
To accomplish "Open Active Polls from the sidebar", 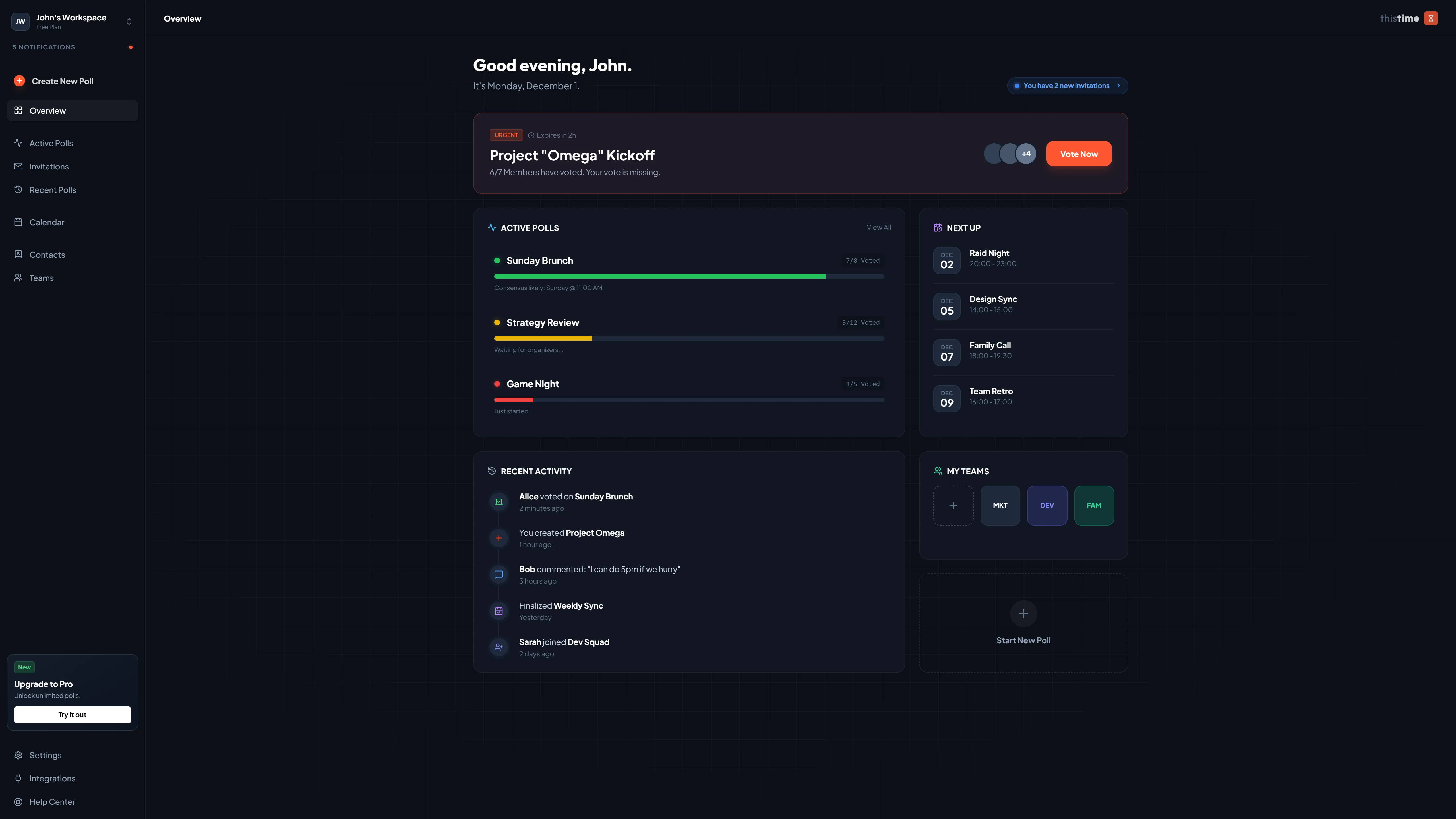I will coord(72,143).
